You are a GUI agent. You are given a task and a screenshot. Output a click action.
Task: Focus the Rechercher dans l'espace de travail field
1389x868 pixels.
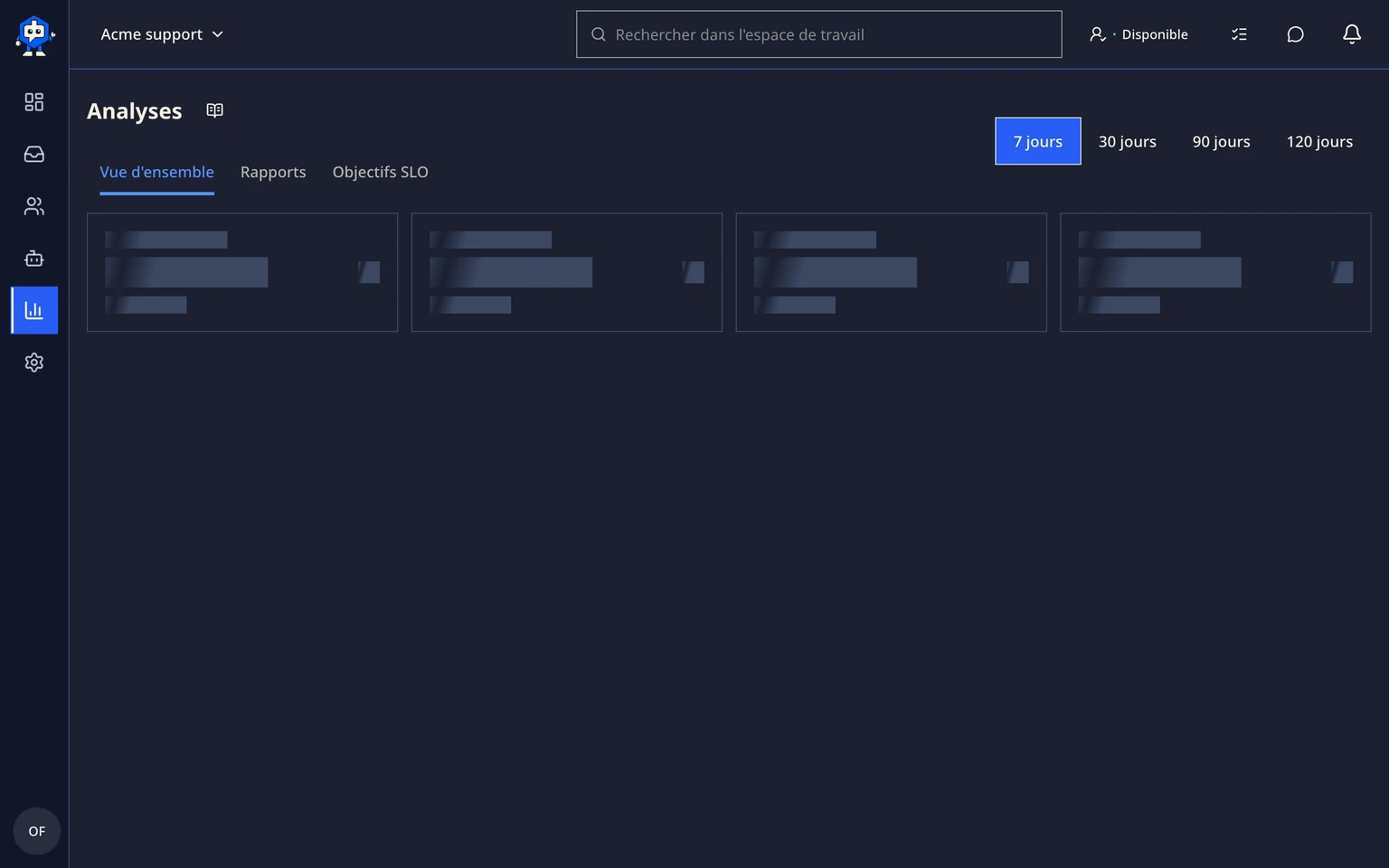(x=819, y=34)
